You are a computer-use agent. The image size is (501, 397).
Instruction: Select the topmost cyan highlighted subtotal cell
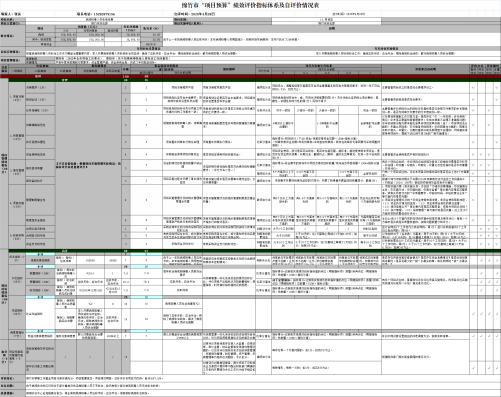[x=40, y=254]
